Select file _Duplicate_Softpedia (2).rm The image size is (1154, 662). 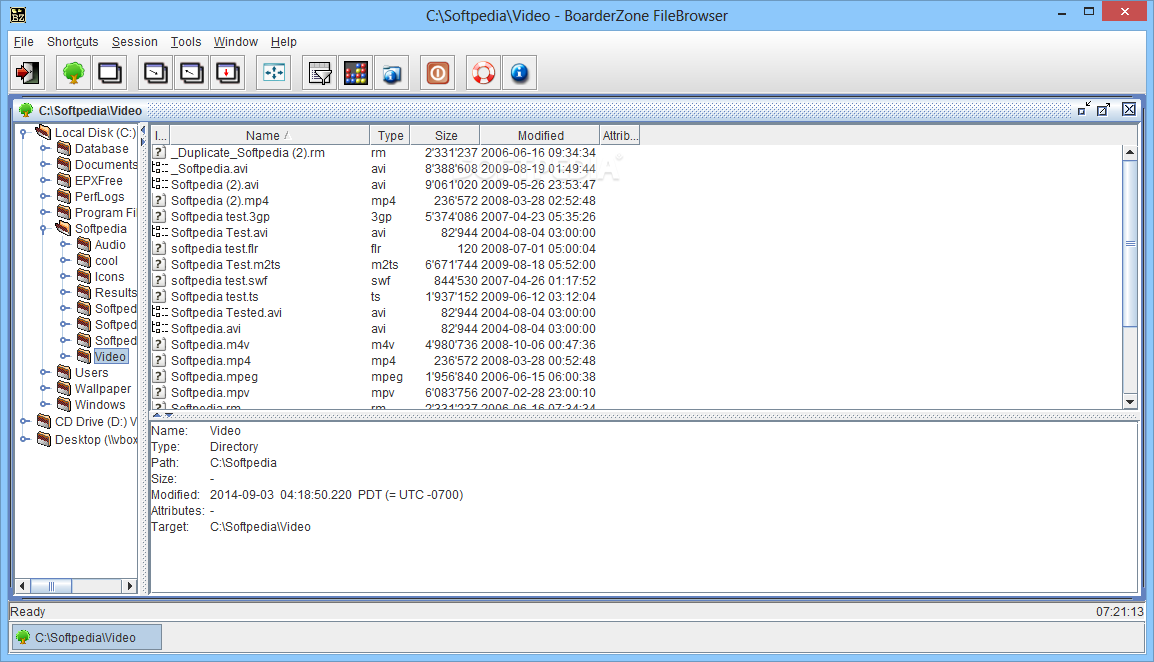pos(248,153)
